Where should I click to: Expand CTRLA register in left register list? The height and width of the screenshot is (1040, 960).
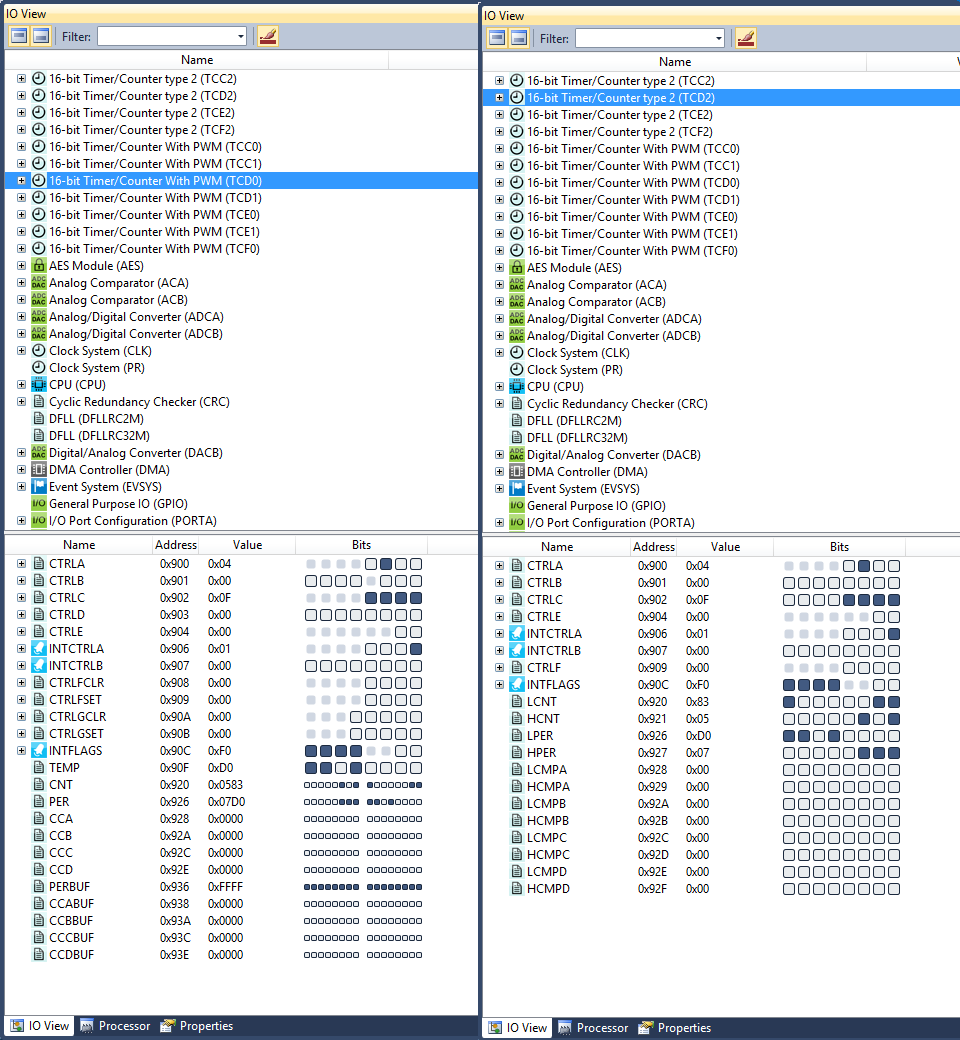(x=21, y=564)
